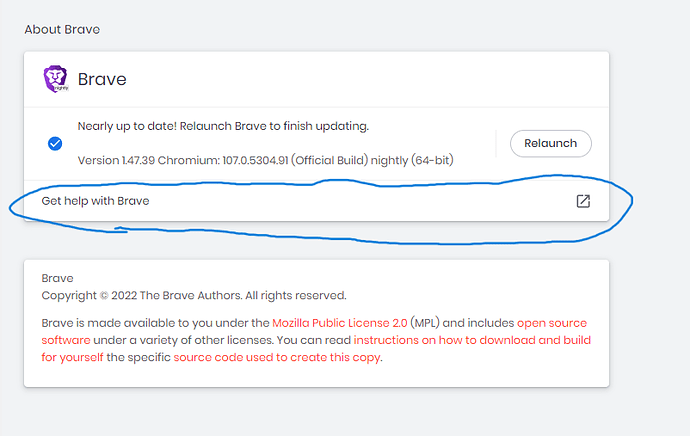Click the Brave label atop the license card

(x=58, y=278)
